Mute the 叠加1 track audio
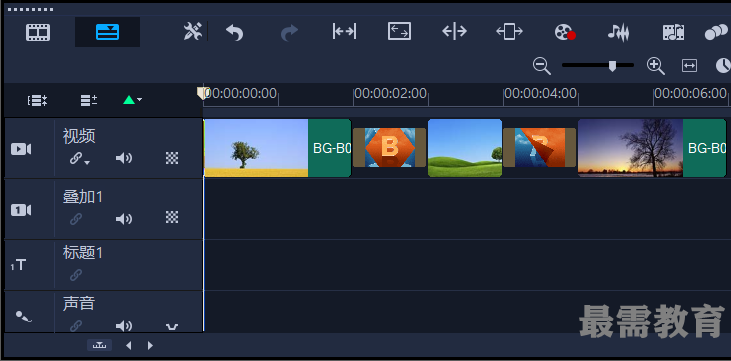Viewport: 731px width, 361px height. pos(124,219)
